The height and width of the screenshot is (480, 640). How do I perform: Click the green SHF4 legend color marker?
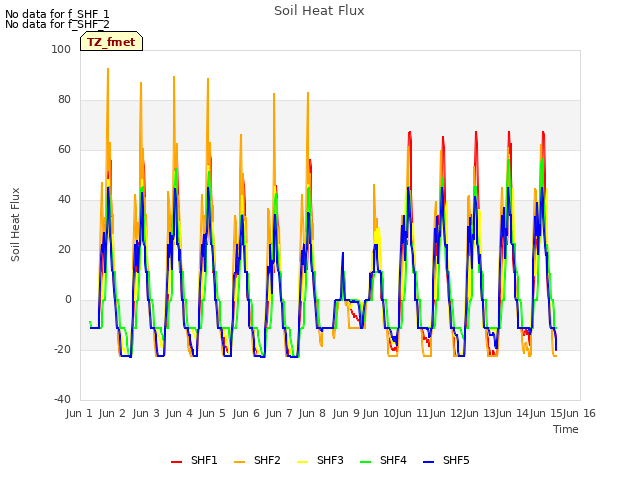366,462
